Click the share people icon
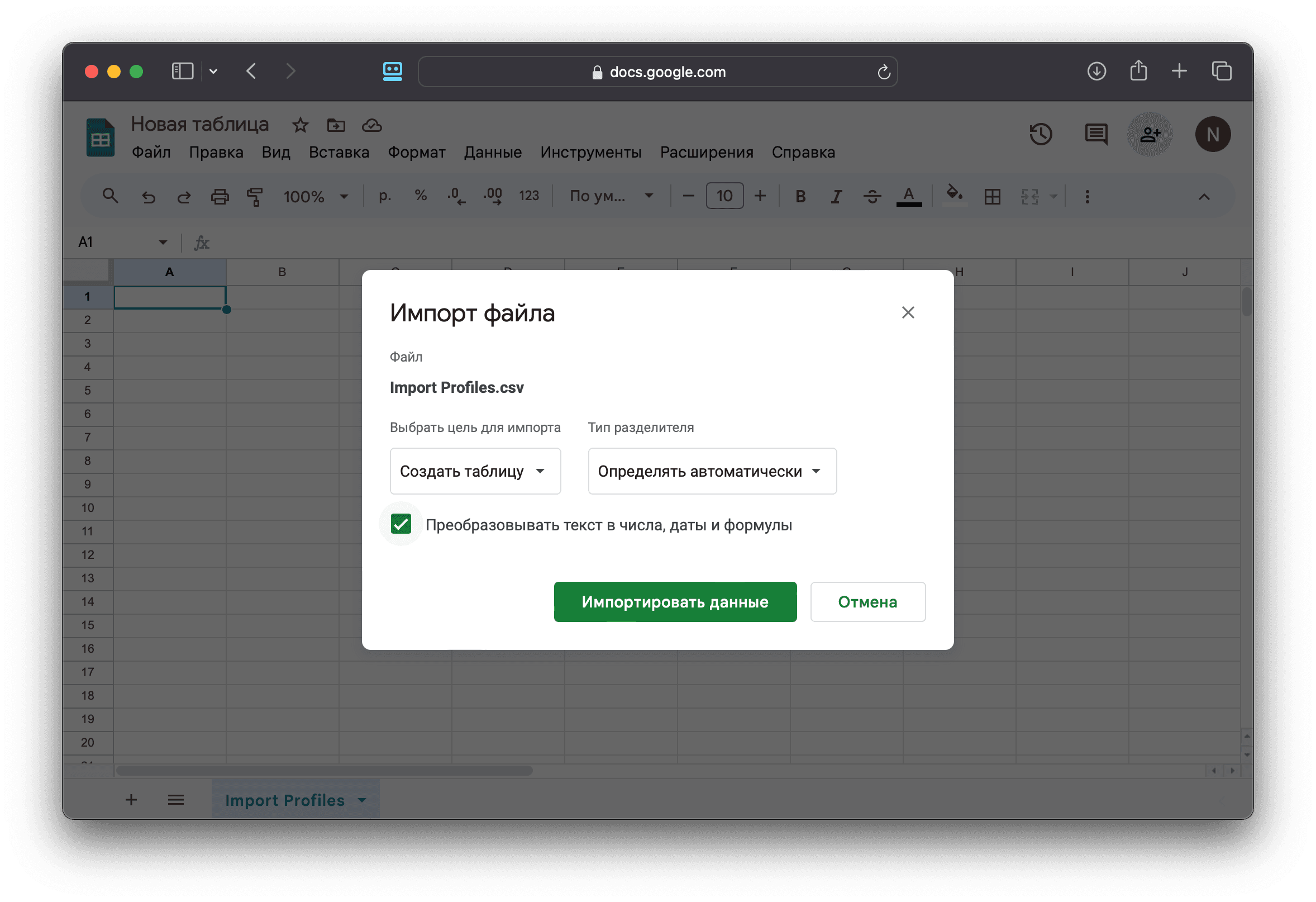This screenshot has width=1316, height=902. pos(1150,134)
